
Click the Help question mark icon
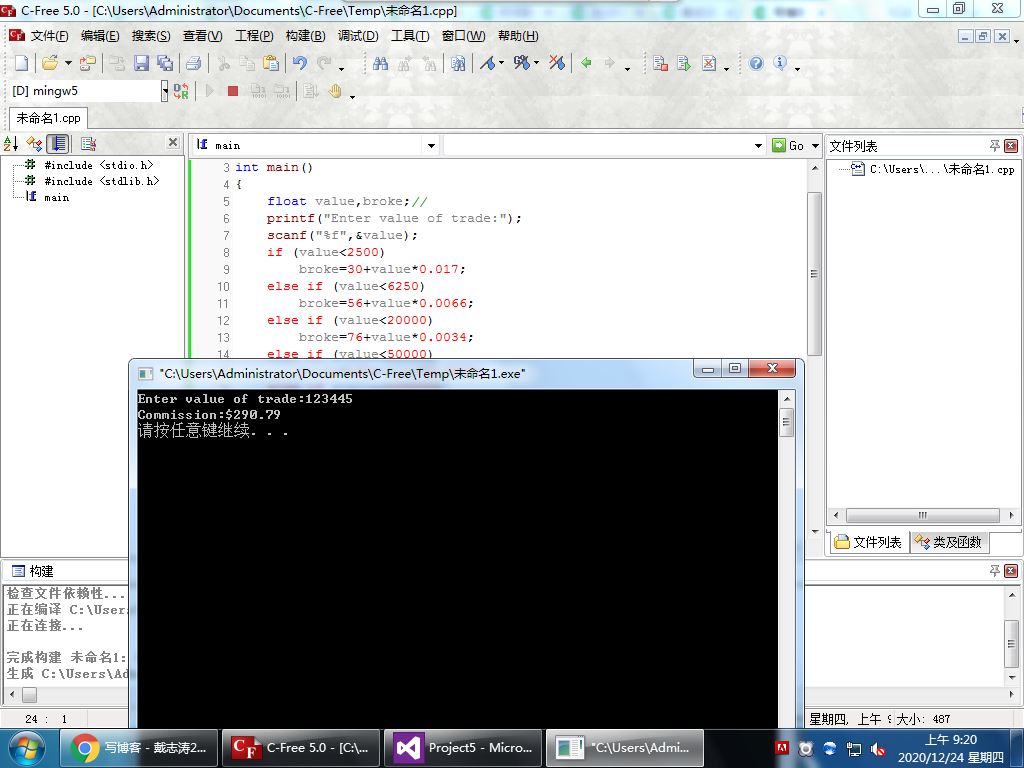[x=756, y=63]
